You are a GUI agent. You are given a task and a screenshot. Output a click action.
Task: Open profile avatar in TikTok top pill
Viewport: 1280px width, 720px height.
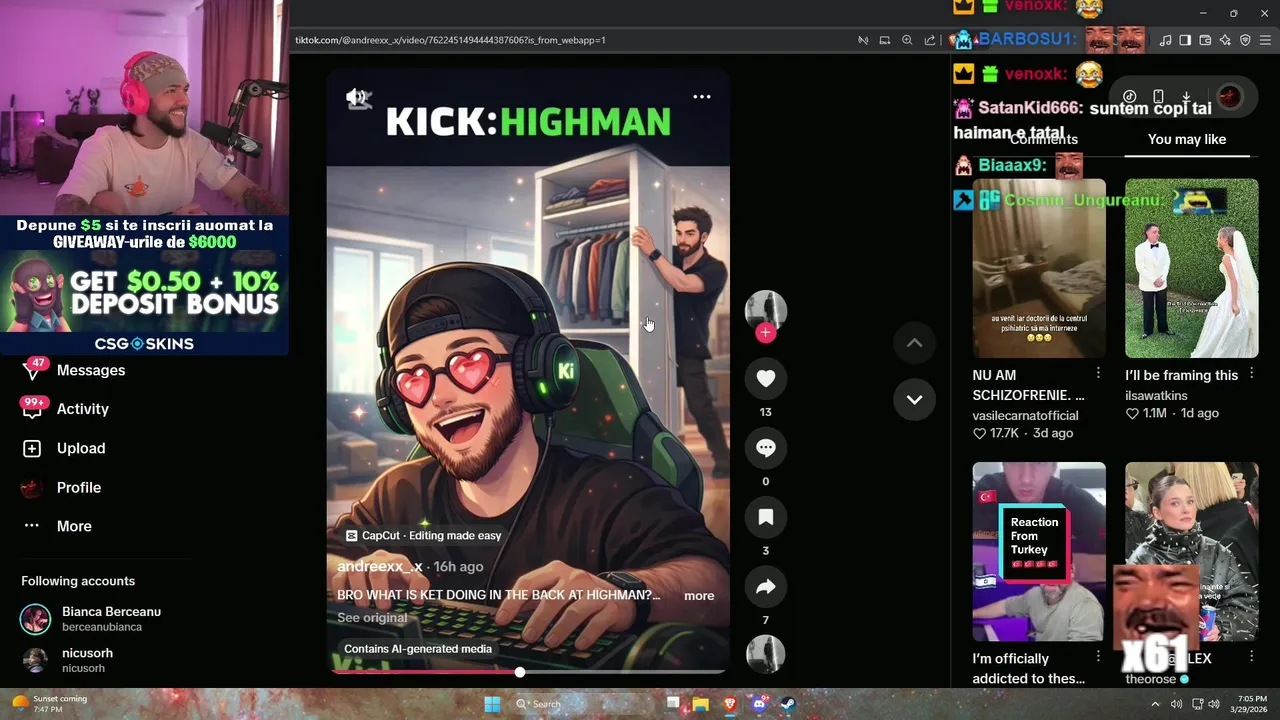1229,96
